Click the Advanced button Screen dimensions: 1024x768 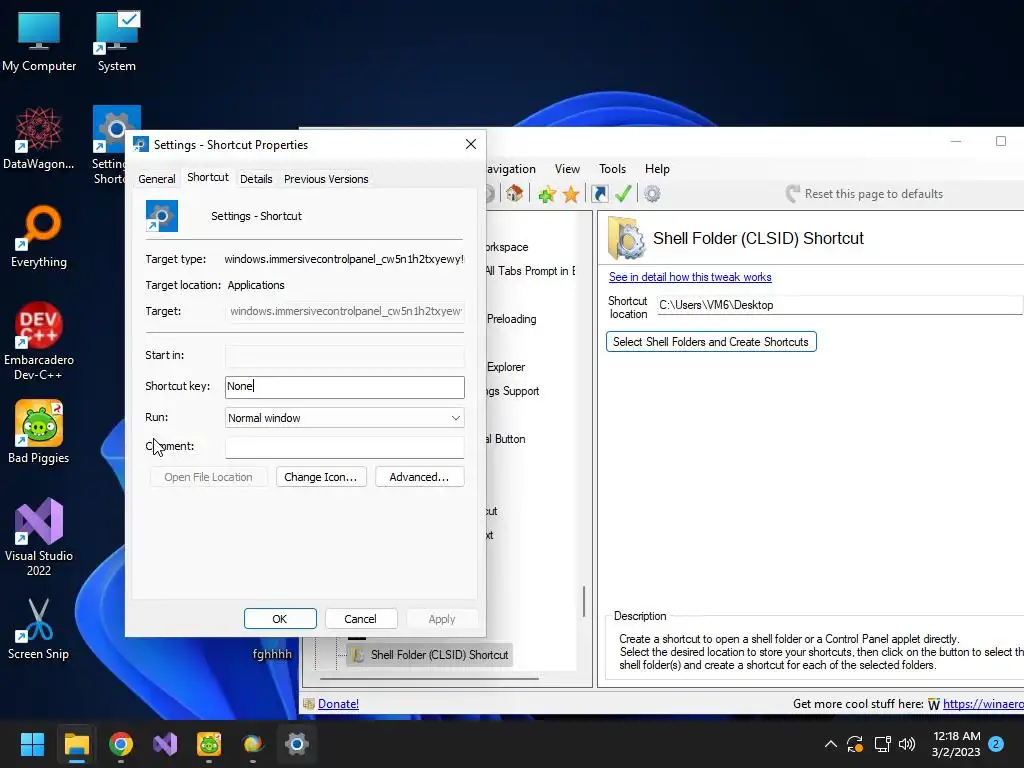[419, 477]
